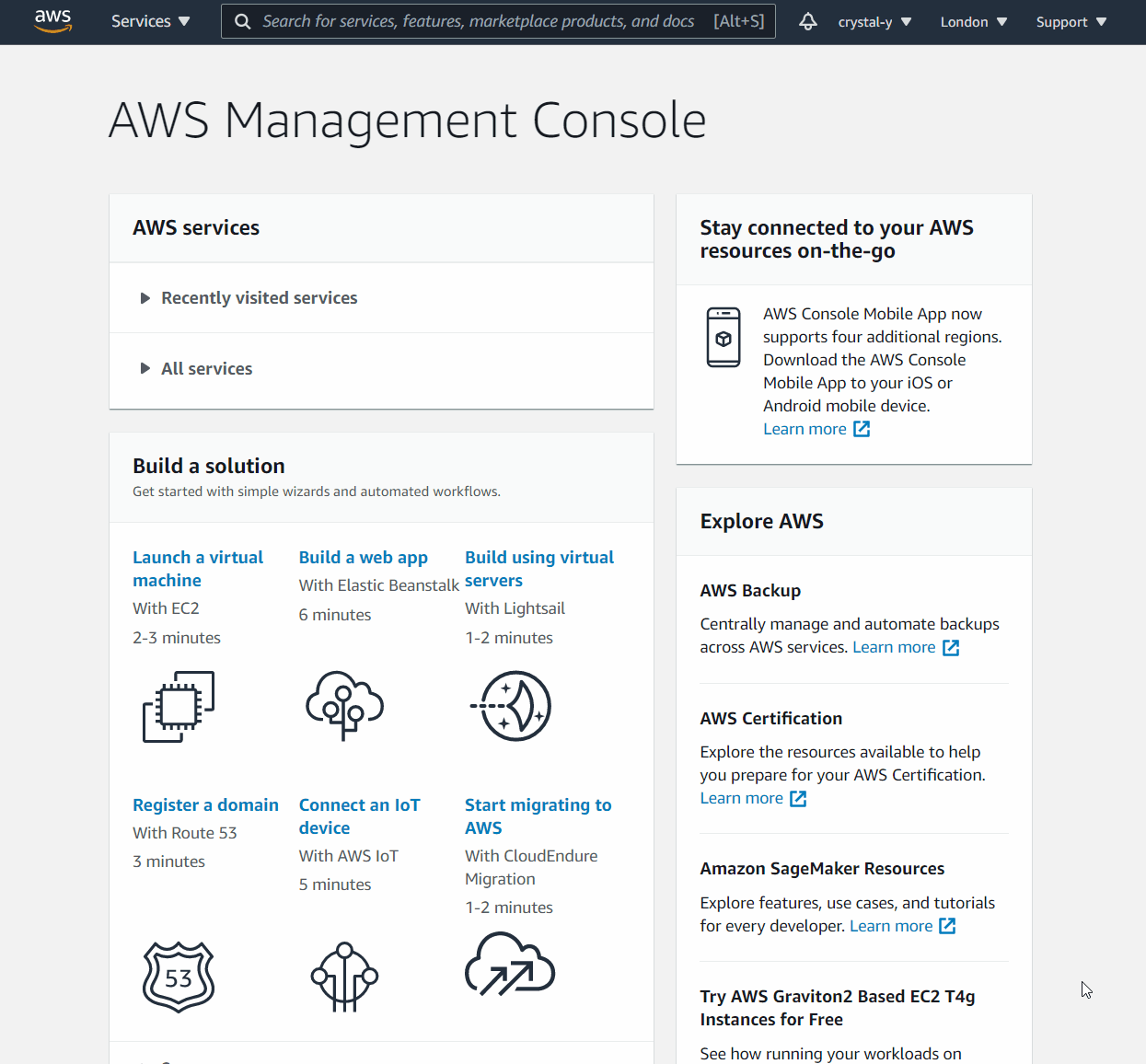Click the AWS logo home icon
This screenshot has height=1064, width=1146.
click(x=52, y=20)
